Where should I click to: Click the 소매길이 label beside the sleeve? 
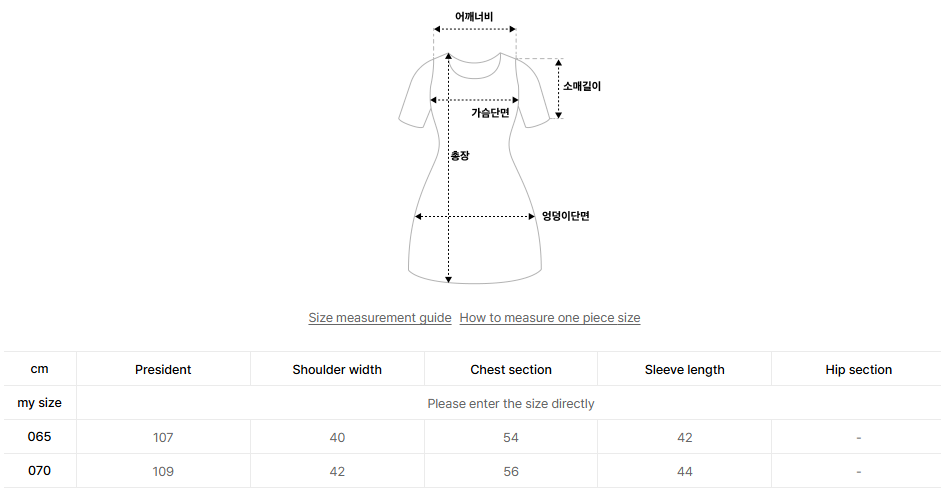(582, 87)
